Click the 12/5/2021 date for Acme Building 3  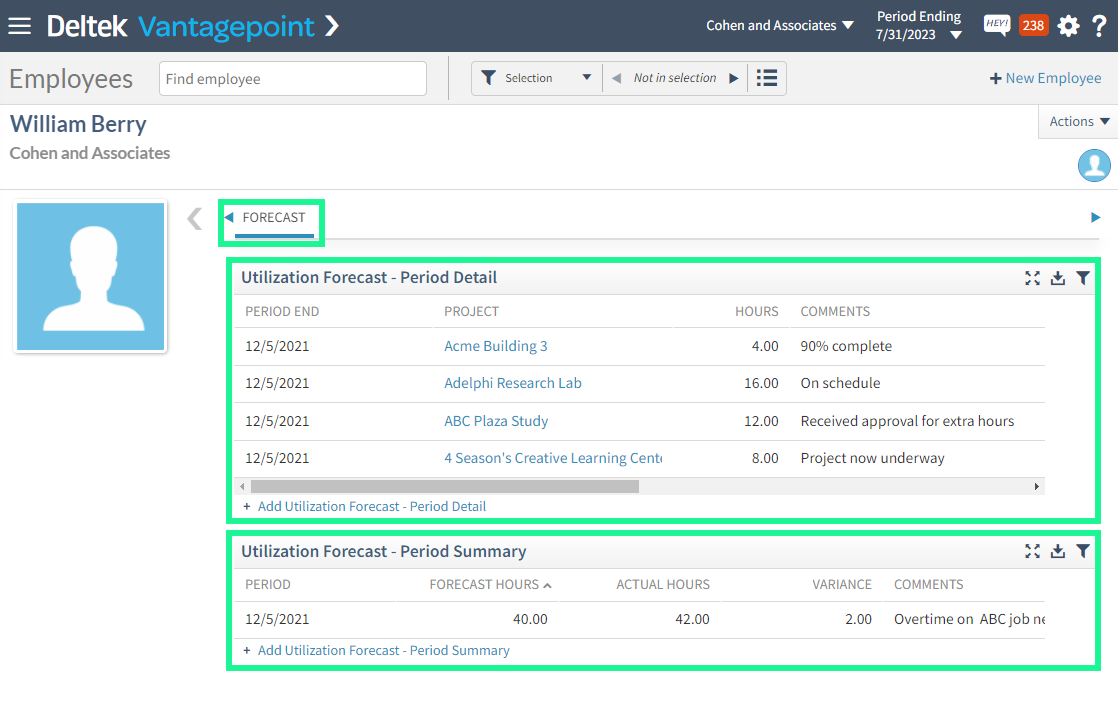coord(277,346)
